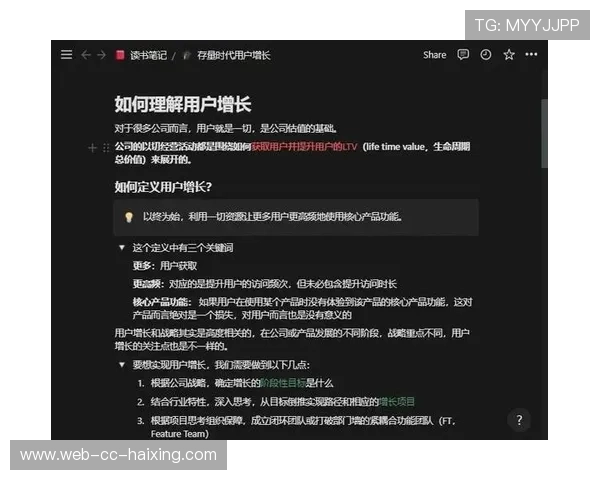
Task: Click the green 增长项目 text
Action: pos(397,401)
